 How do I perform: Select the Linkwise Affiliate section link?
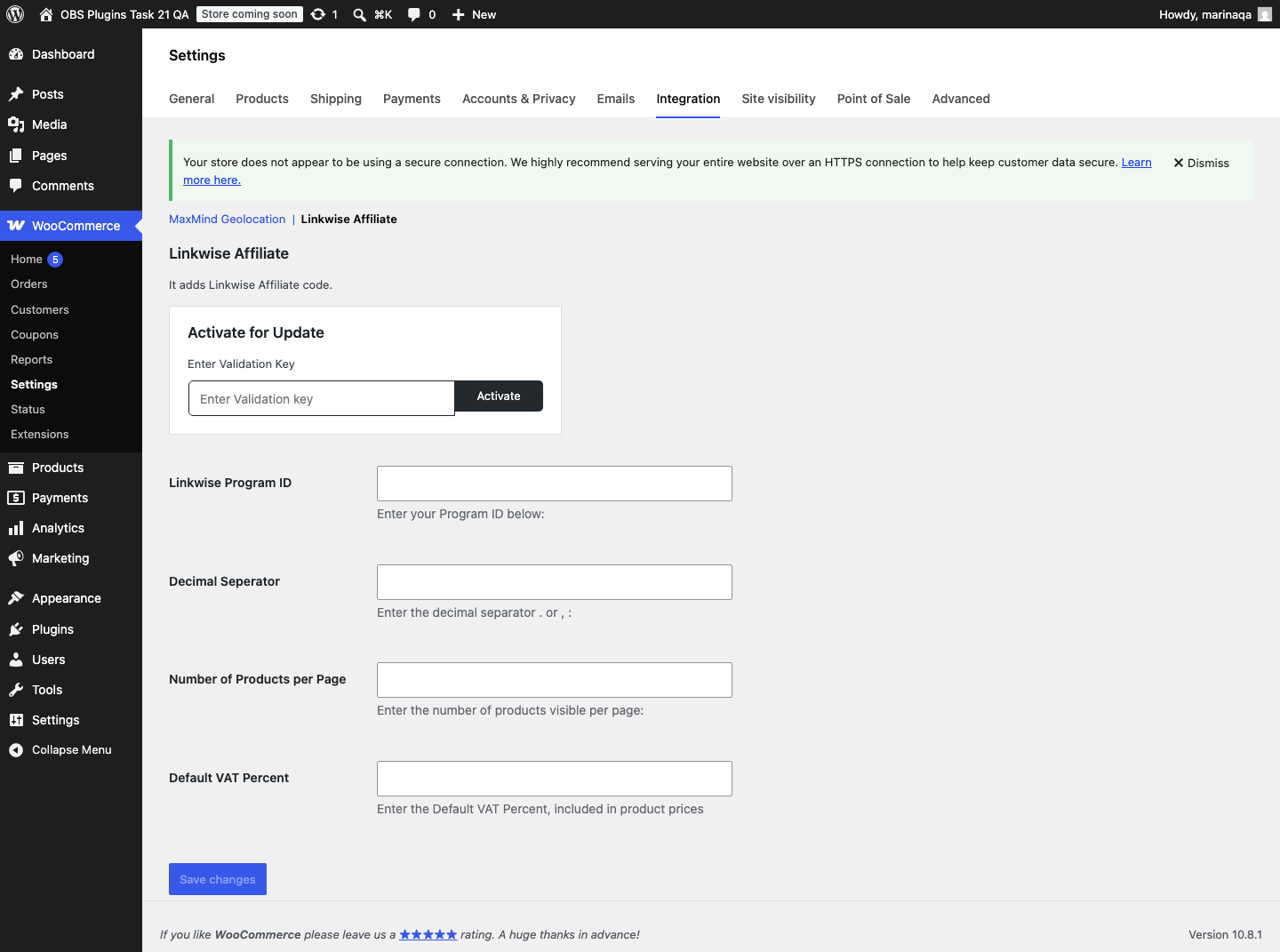[349, 220]
